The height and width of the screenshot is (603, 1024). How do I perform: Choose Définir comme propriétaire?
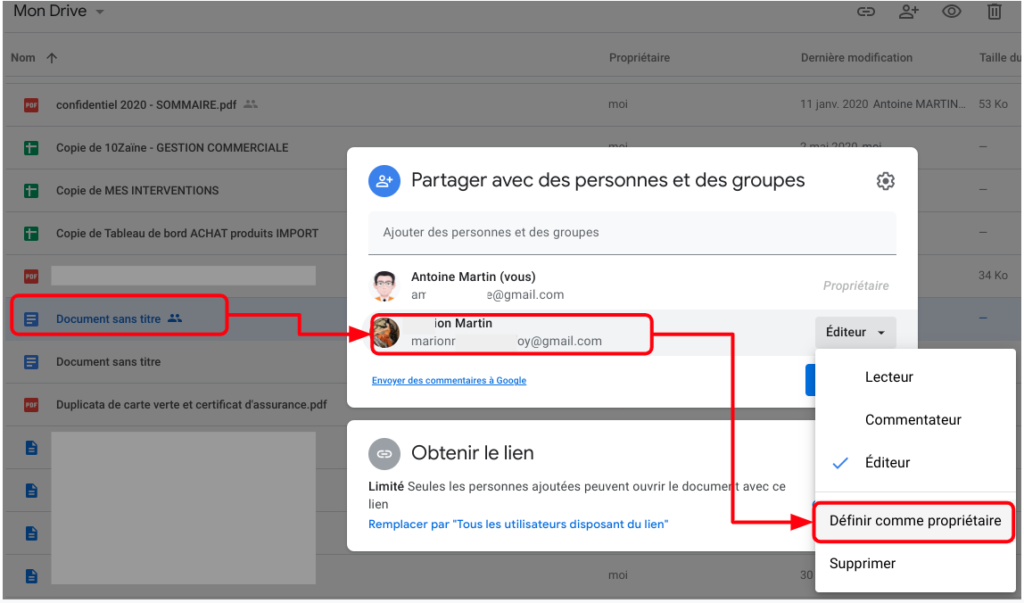pos(914,521)
